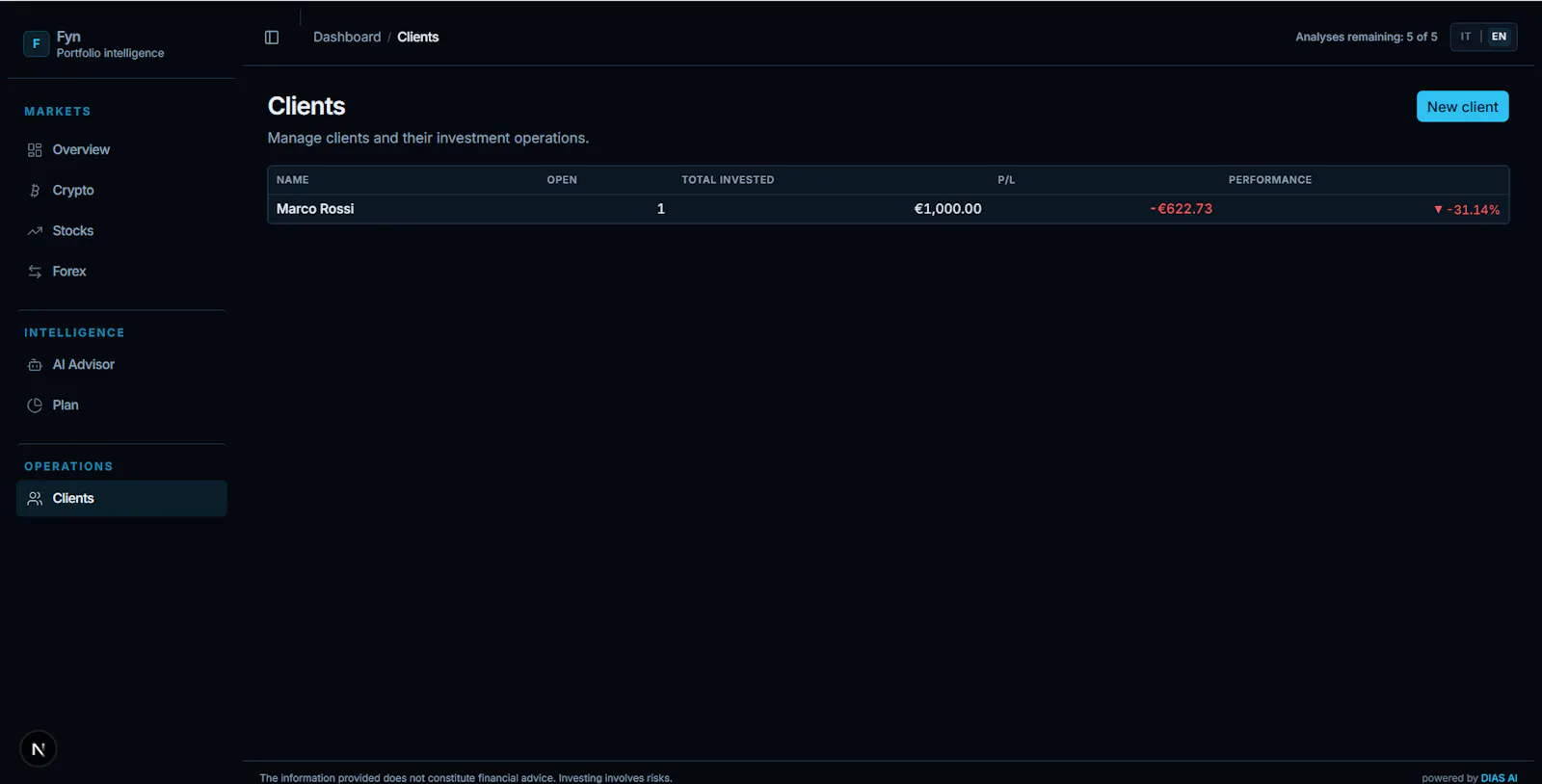Screen dimensions: 1542x784
Task: Click the Fyn Portfolio intelligence title
Action: pos(110,44)
